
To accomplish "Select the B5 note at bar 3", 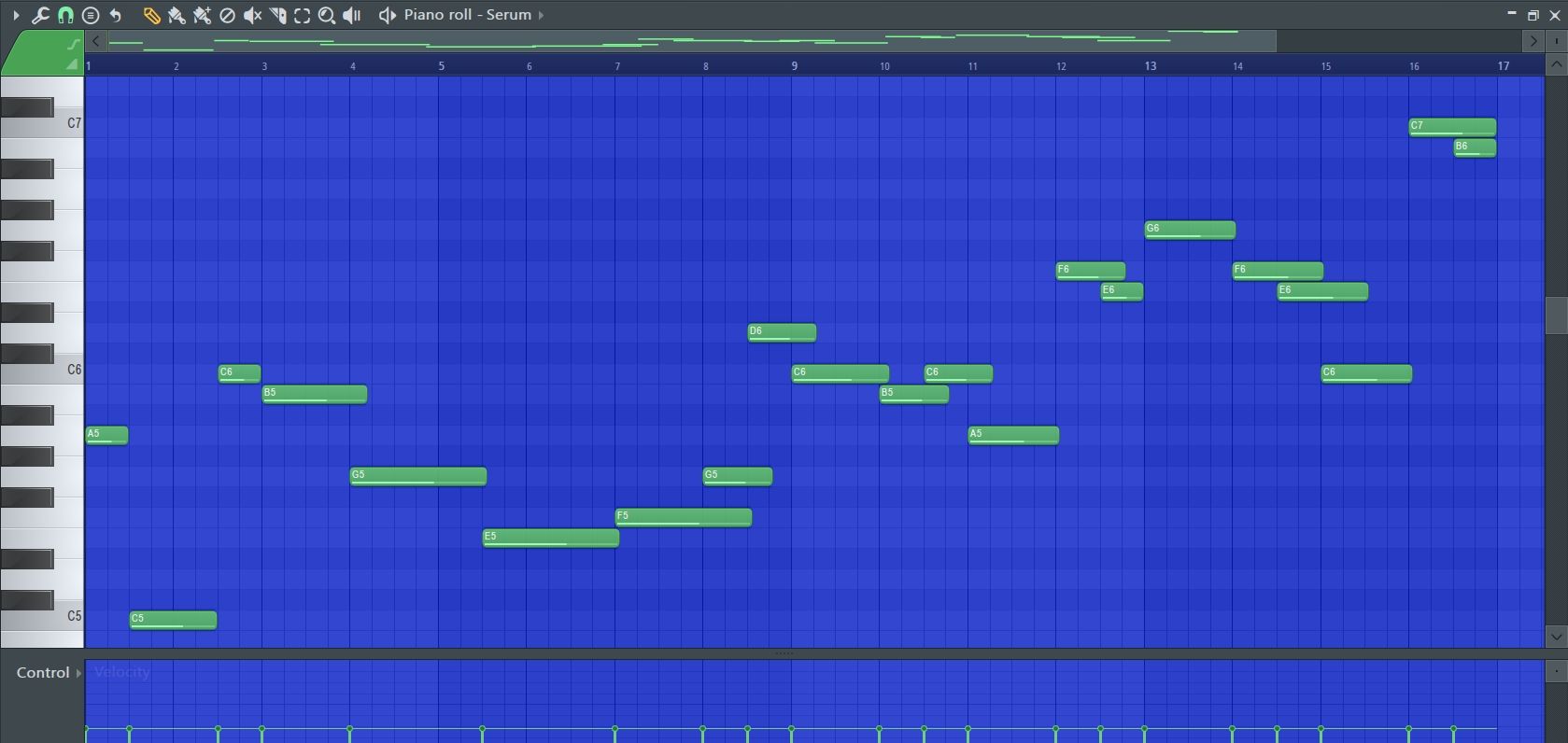I will tap(314, 394).
